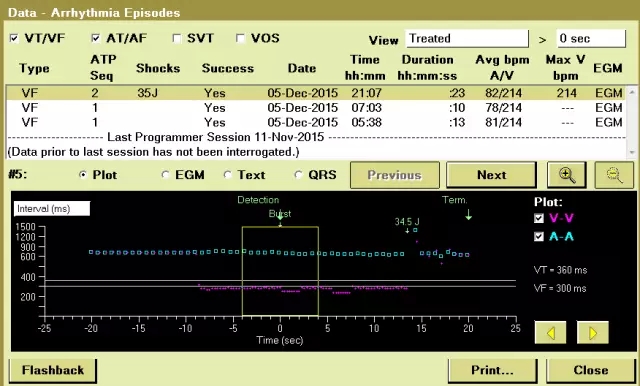The height and width of the screenshot is (386, 640).
Task: Click the 78/214 avg bpm value
Action: tap(503, 108)
